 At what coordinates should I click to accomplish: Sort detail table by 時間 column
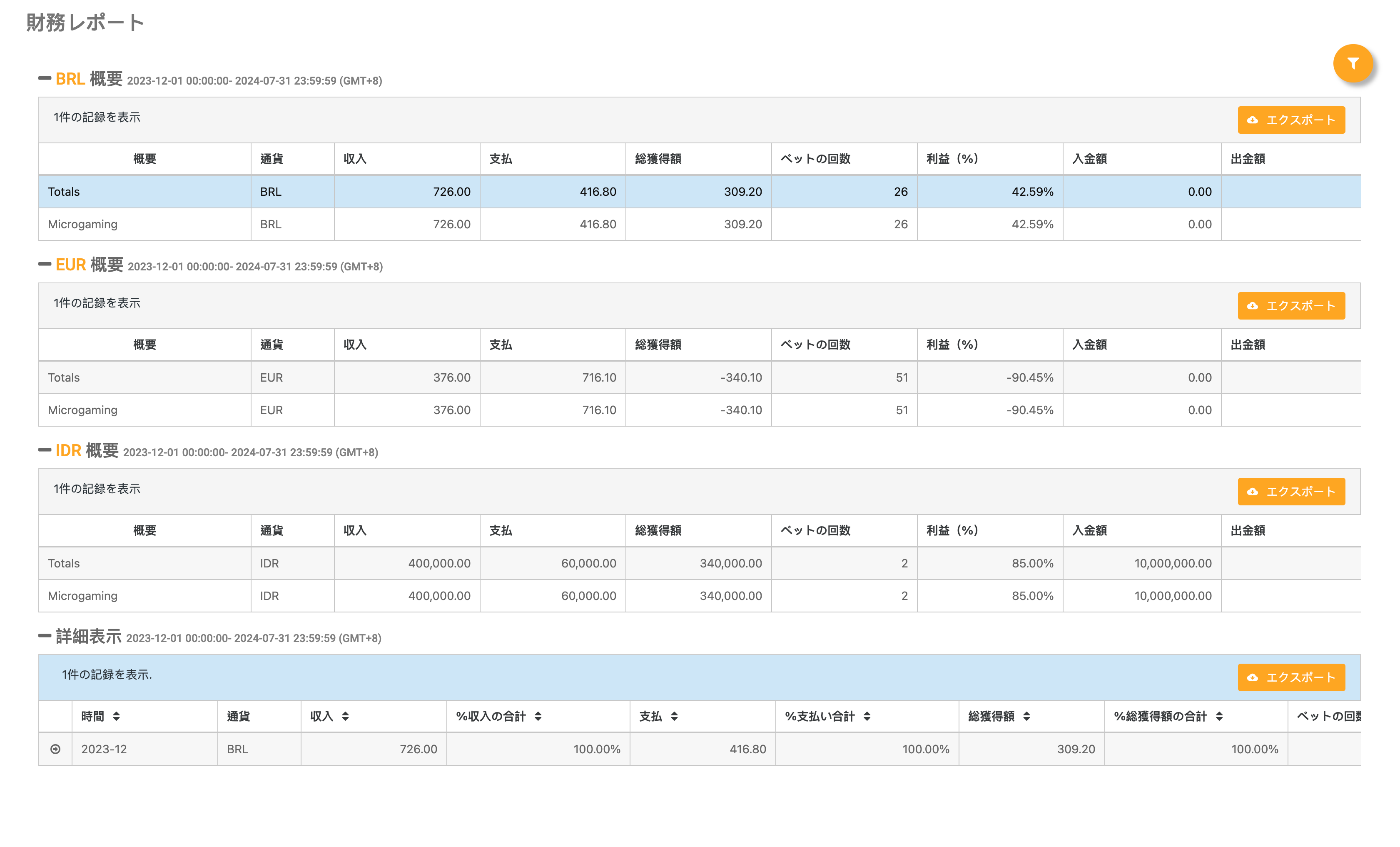tap(116, 716)
